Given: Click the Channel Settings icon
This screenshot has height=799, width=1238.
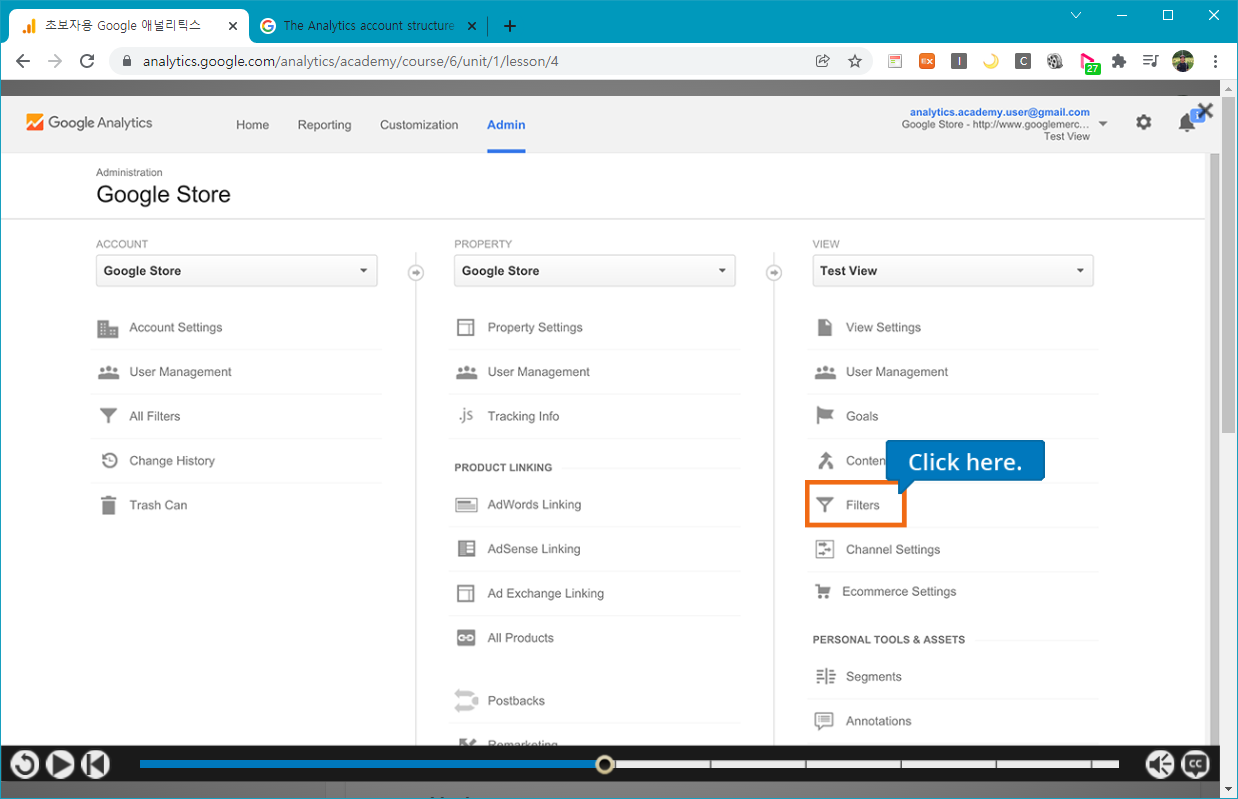Looking at the screenshot, I should 825,549.
